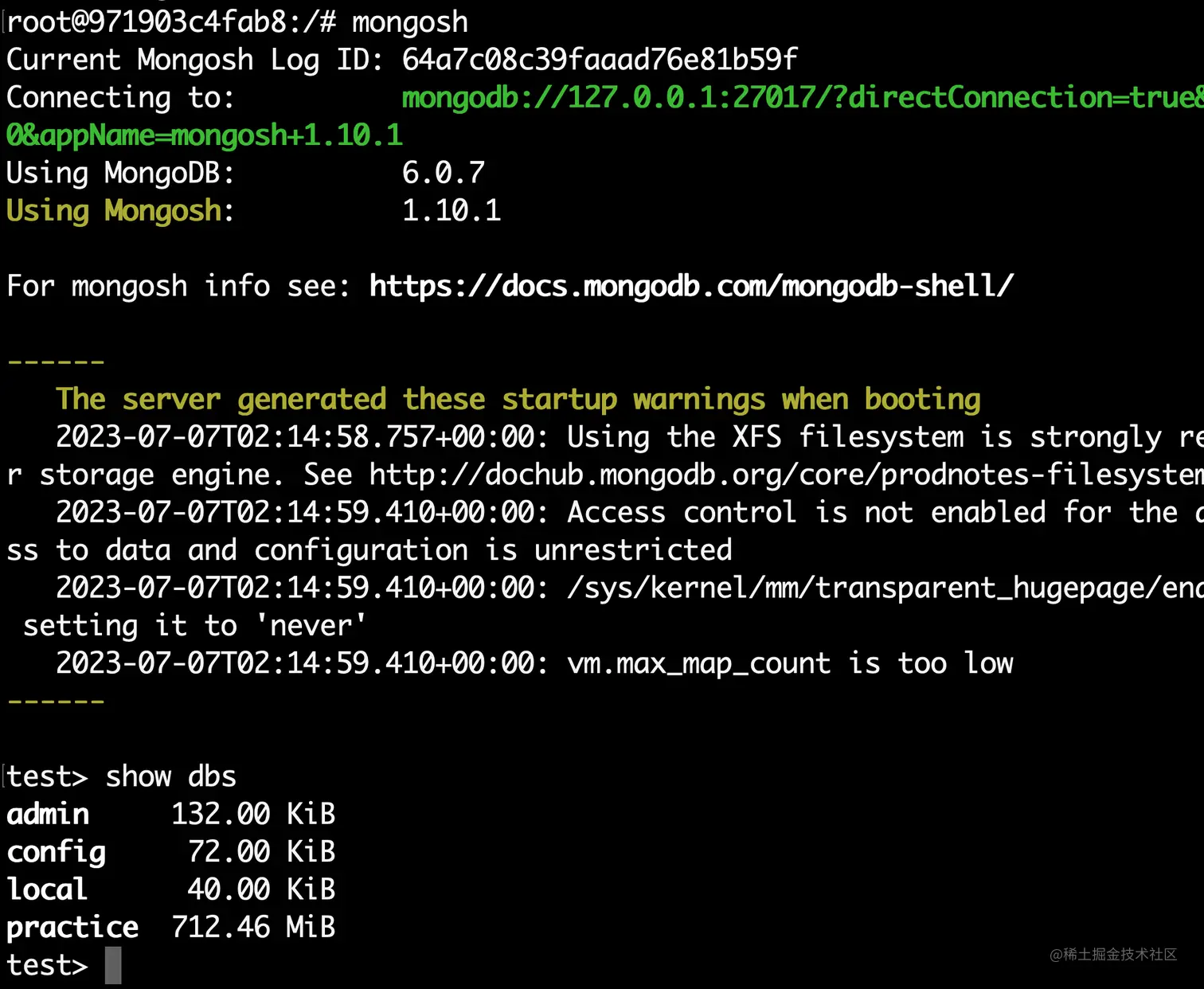This screenshot has height=989, width=1204.
Task: Click the 712.46 MiB size value
Action: (253, 927)
